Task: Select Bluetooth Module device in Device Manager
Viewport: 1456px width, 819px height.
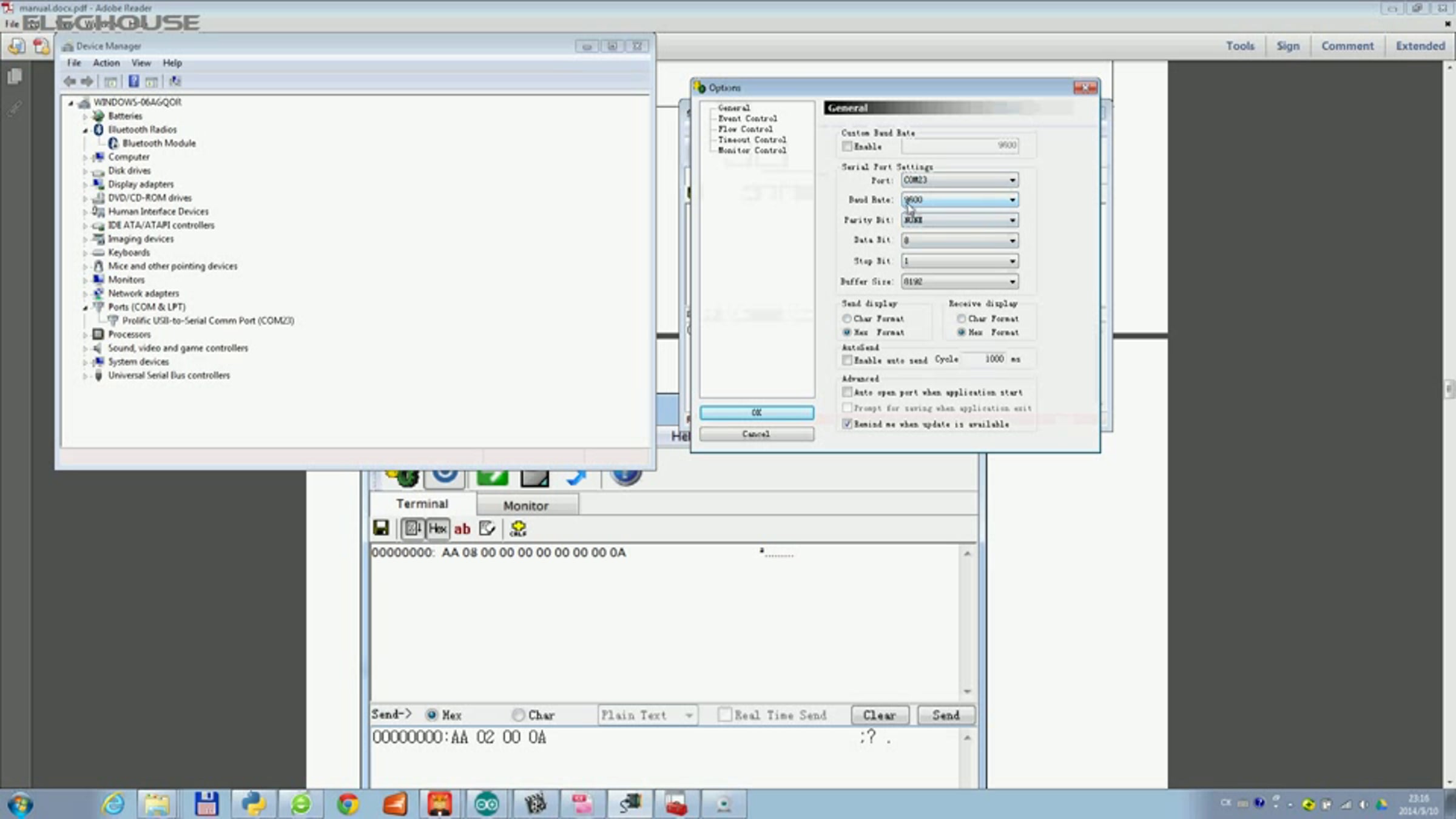Action: coord(159,143)
